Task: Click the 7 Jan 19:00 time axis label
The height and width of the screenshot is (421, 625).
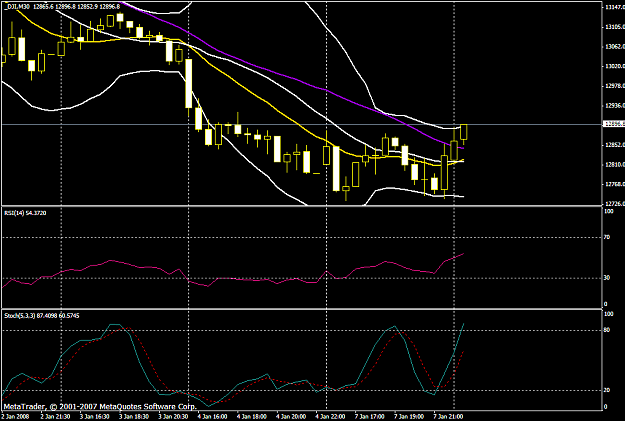Action: click(x=410, y=417)
